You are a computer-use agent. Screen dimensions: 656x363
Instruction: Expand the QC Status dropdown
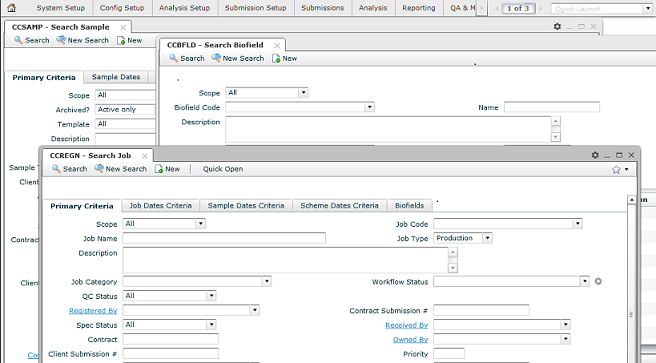click(211, 296)
